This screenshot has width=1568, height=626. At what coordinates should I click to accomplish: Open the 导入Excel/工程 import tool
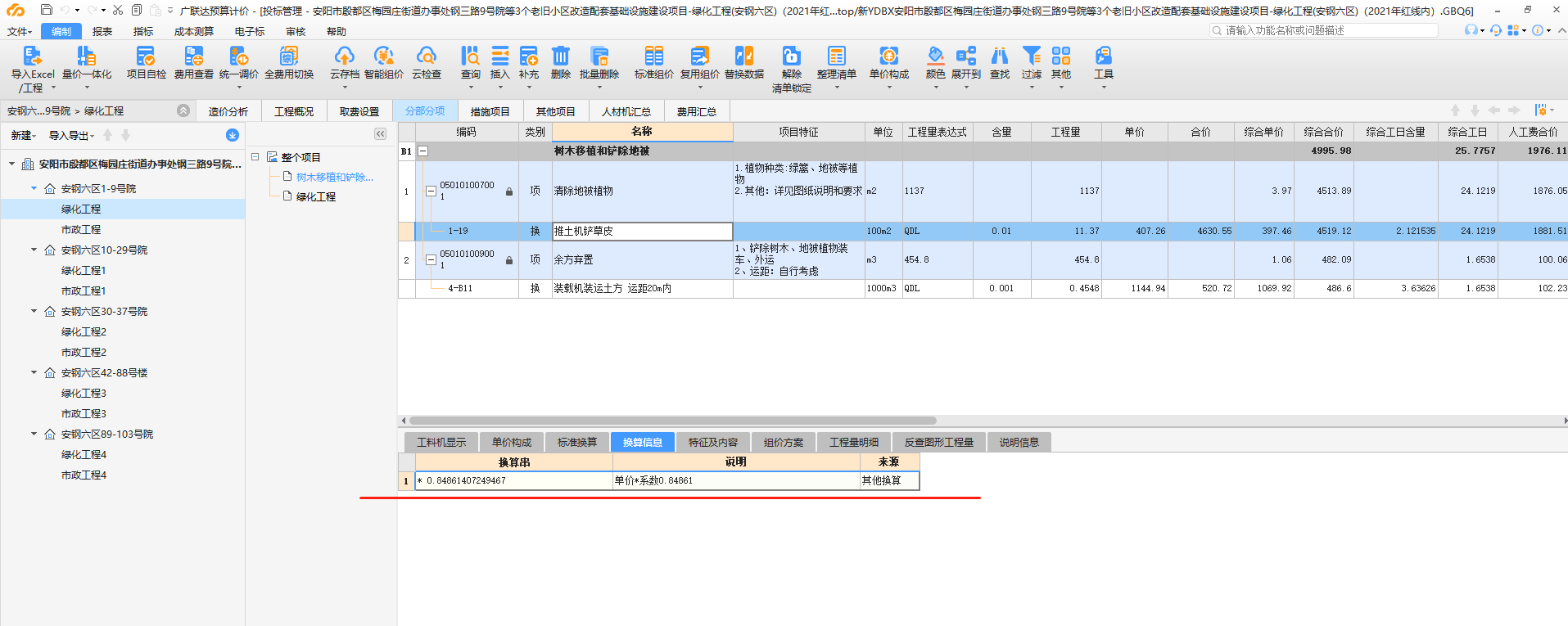(x=32, y=68)
